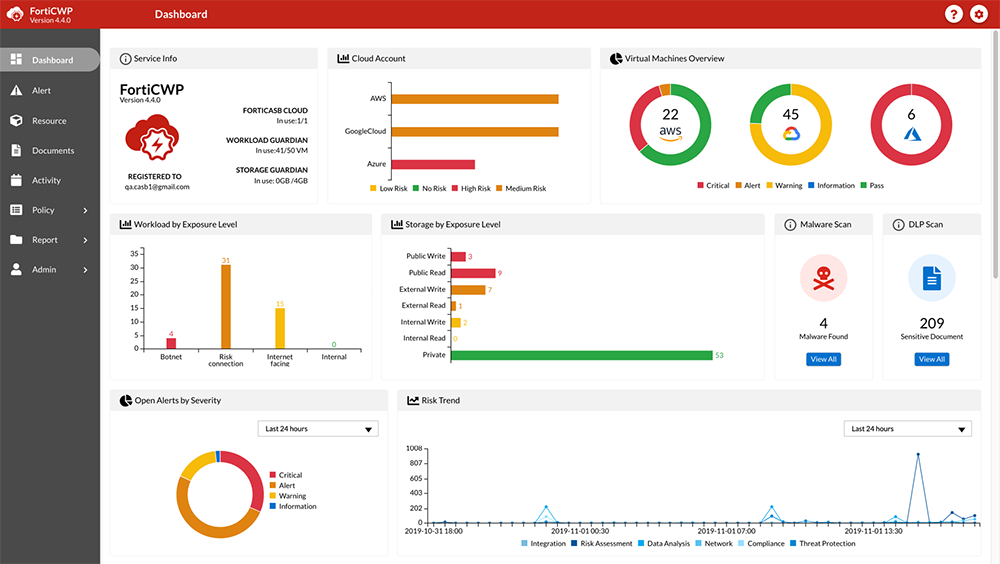Viewport: 1000px width, 564px height.
Task: Toggle Warning legend in Open Alerts
Action: [288, 496]
